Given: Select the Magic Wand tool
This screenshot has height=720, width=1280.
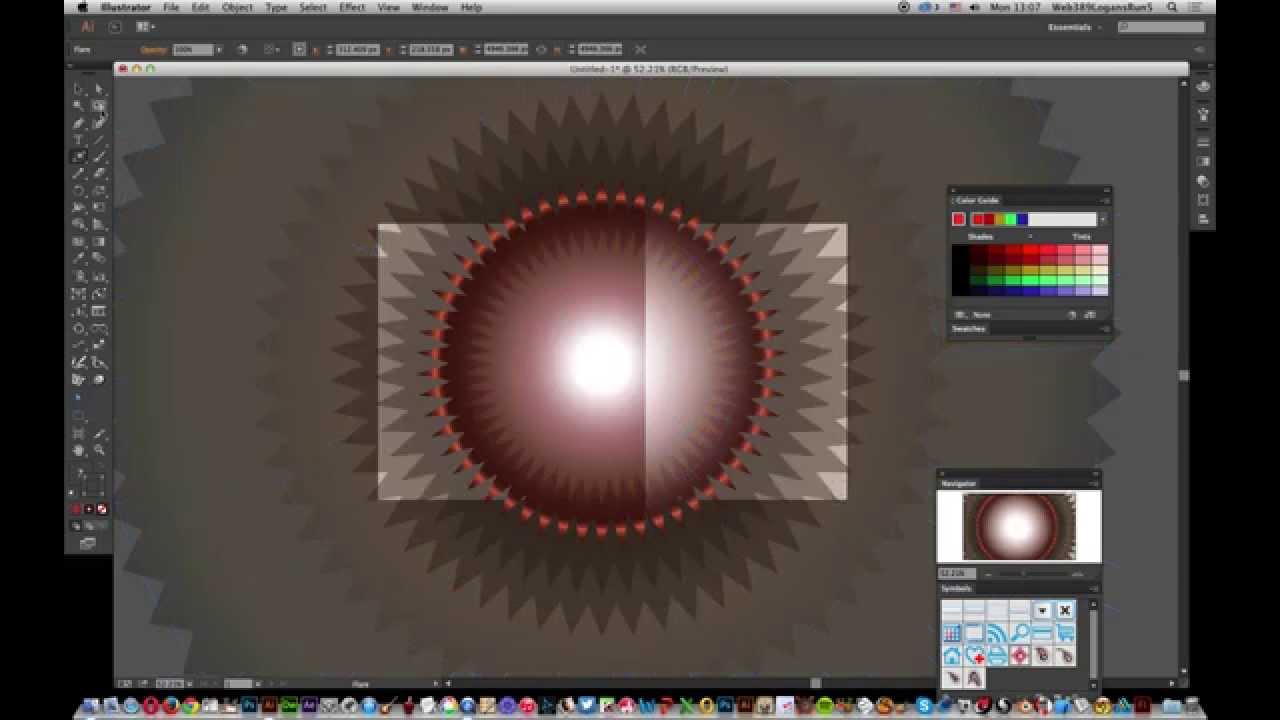Looking at the screenshot, I should pos(78,106).
